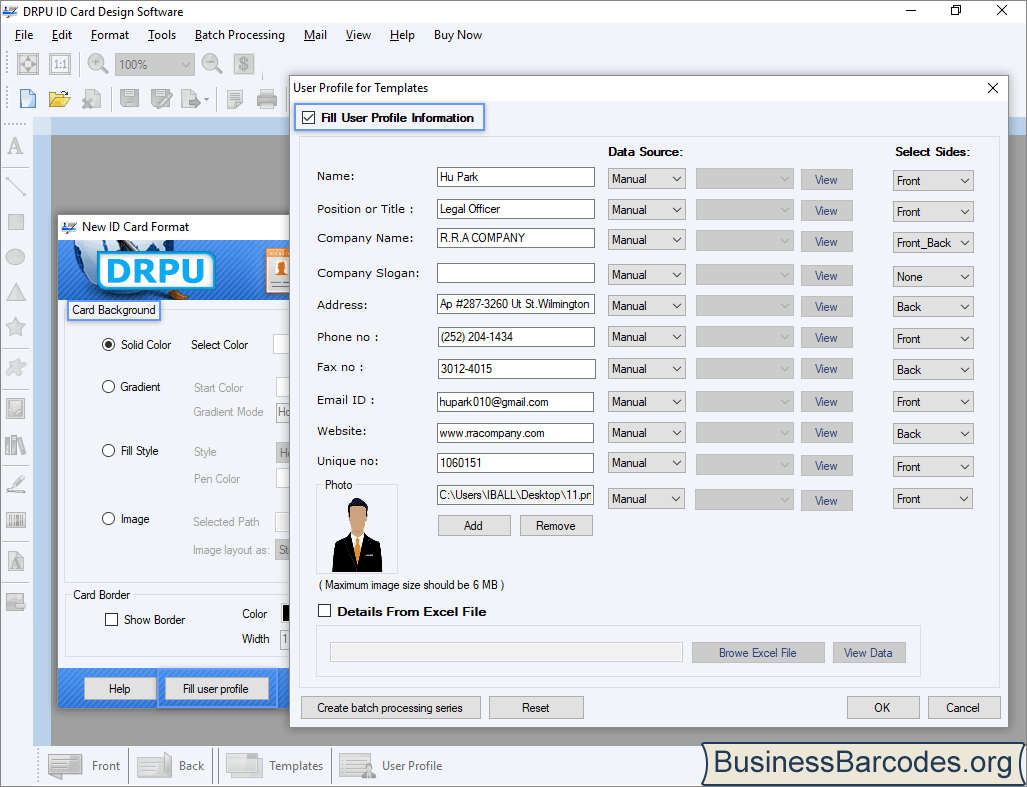Select the Barcode tool in left toolbar
This screenshot has width=1027, height=787.
(x=16, y=520)
